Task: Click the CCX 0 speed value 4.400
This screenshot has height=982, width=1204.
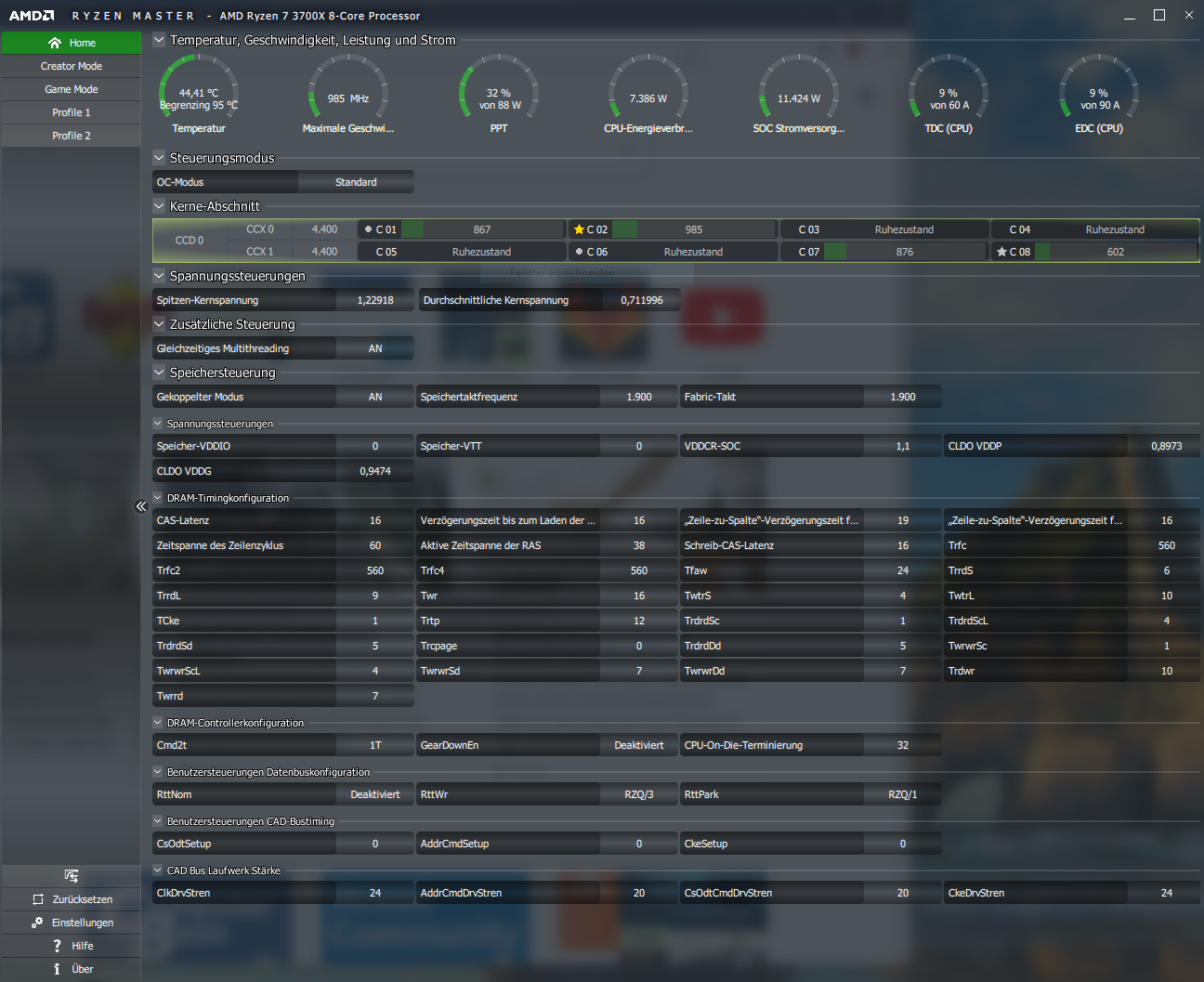Action: pos(324,229)
